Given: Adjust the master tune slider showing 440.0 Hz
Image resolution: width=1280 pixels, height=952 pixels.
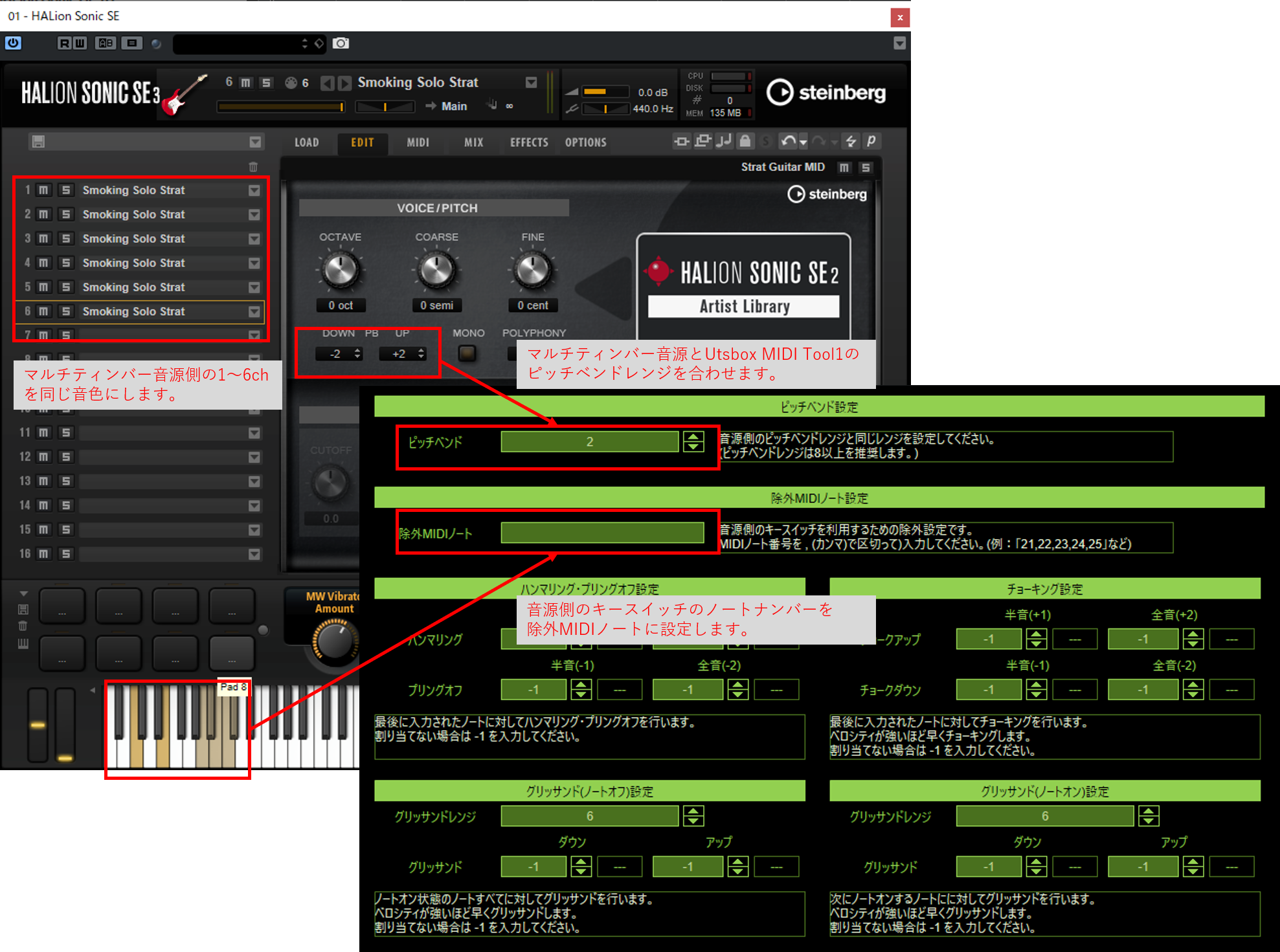Looking at the screenshot, I should coord(605,109).
